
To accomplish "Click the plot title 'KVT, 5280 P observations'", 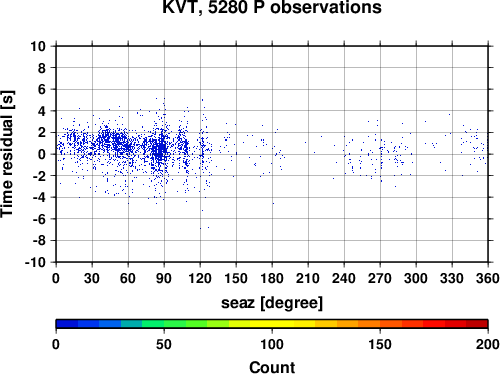I will coord(272,7).
